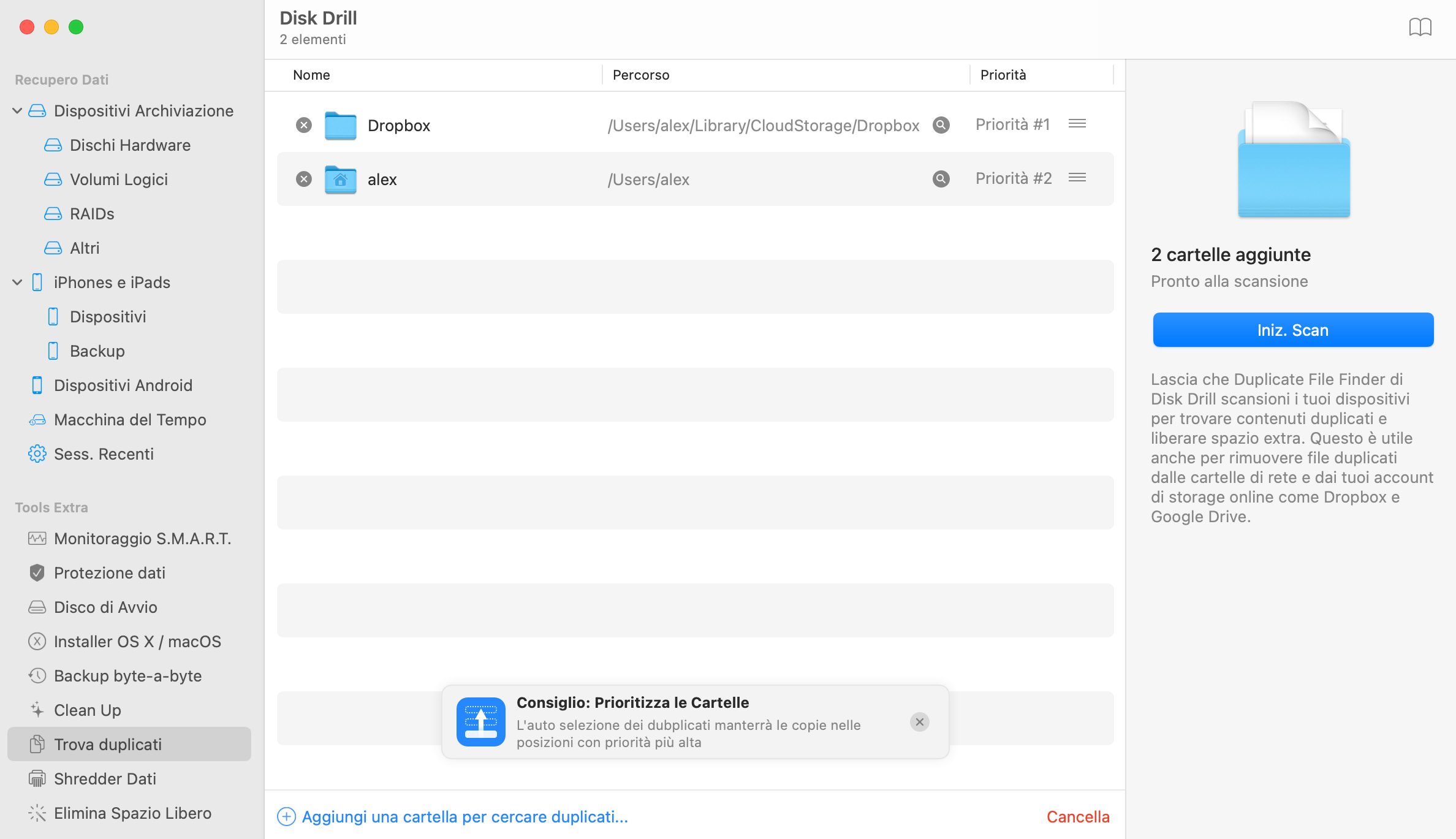Click the Protezione dati shield icon
The height and width of the screenshot is (839, 1456).
click(37, 573)
